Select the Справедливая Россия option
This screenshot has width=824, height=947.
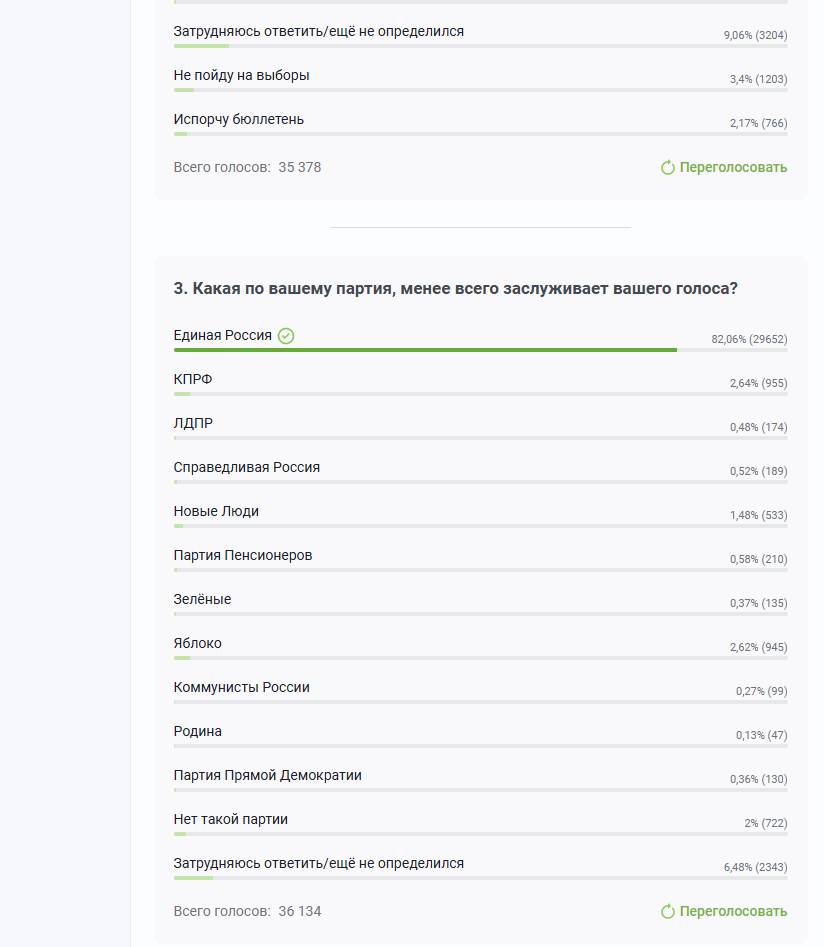246,467
